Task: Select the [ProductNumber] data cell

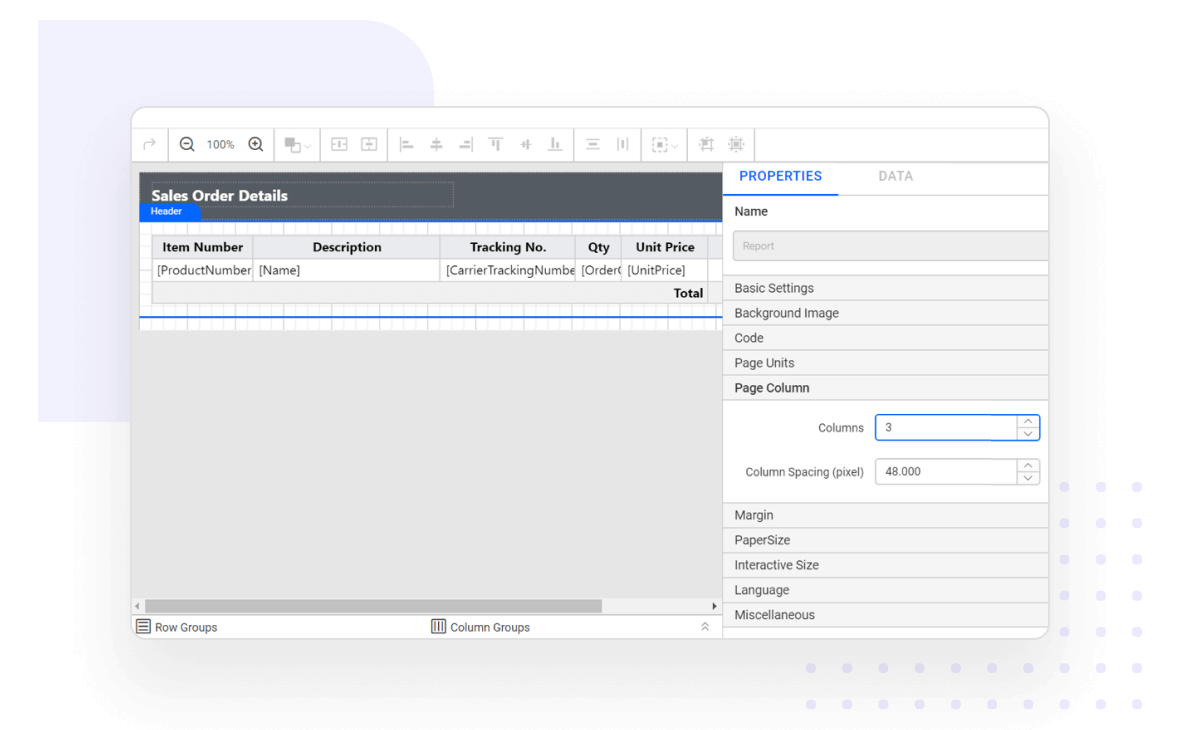Action: (202, 270)
